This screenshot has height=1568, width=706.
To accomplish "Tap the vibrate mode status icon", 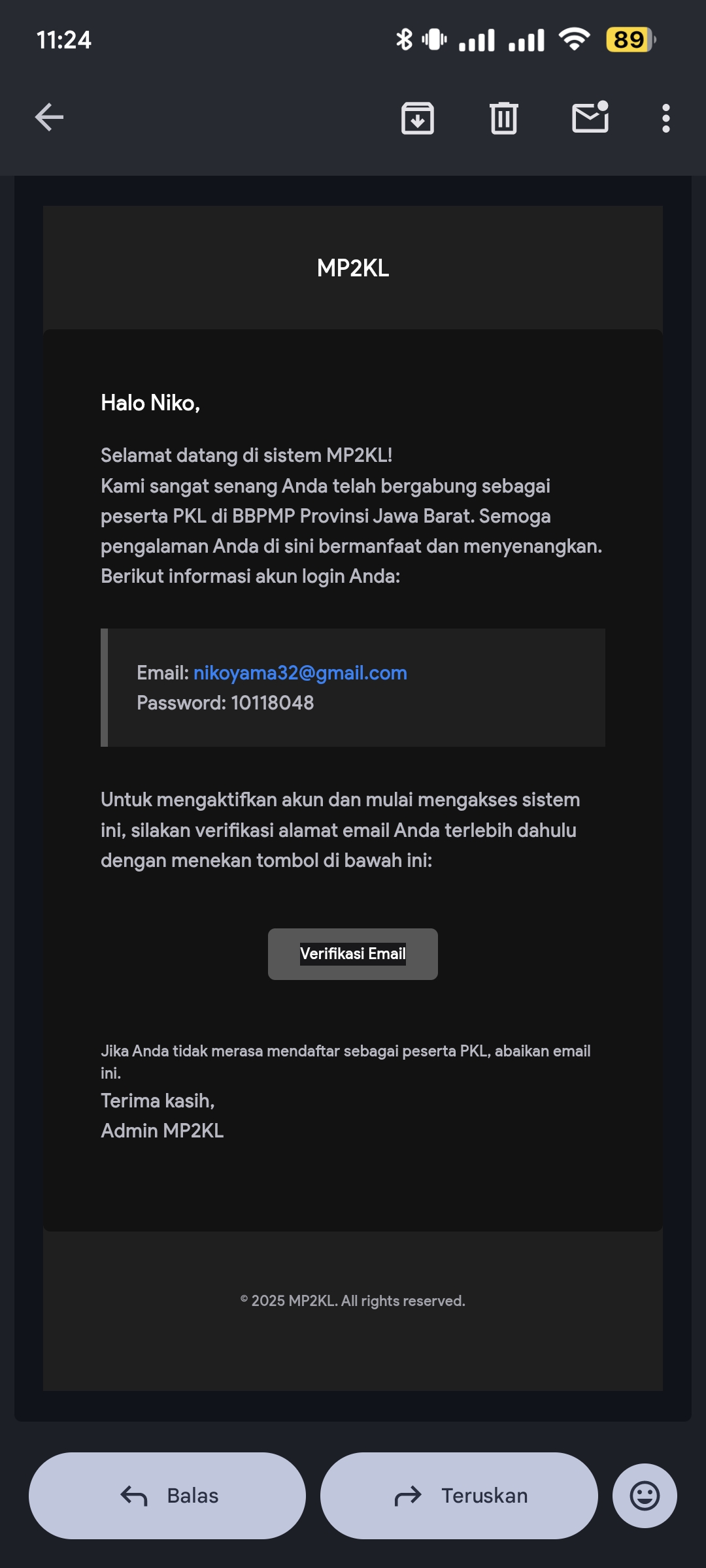I will (435, 40).
